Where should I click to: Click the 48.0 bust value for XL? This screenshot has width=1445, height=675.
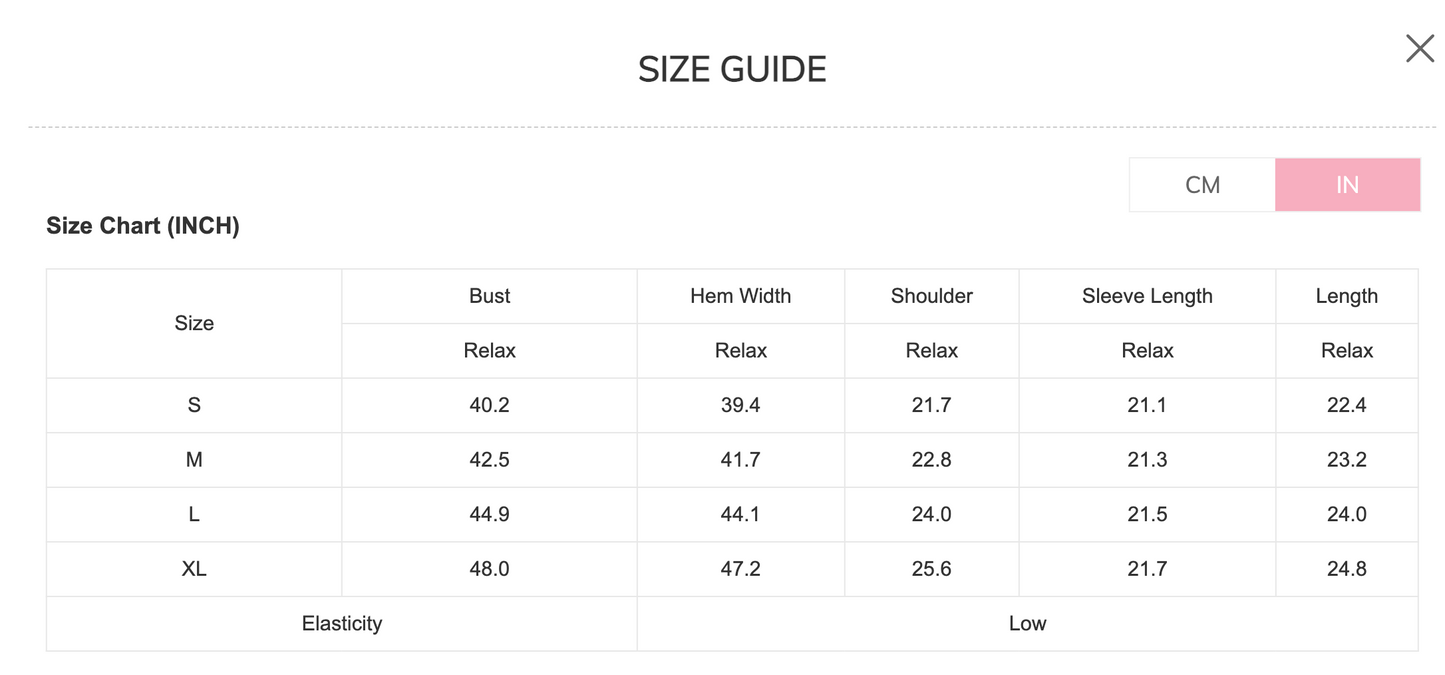tap(489, 569)
